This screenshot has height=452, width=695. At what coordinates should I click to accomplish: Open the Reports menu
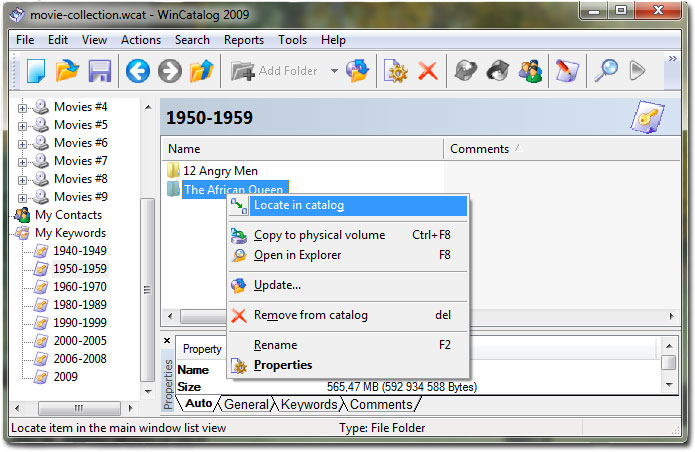click(x=244, y=40)
